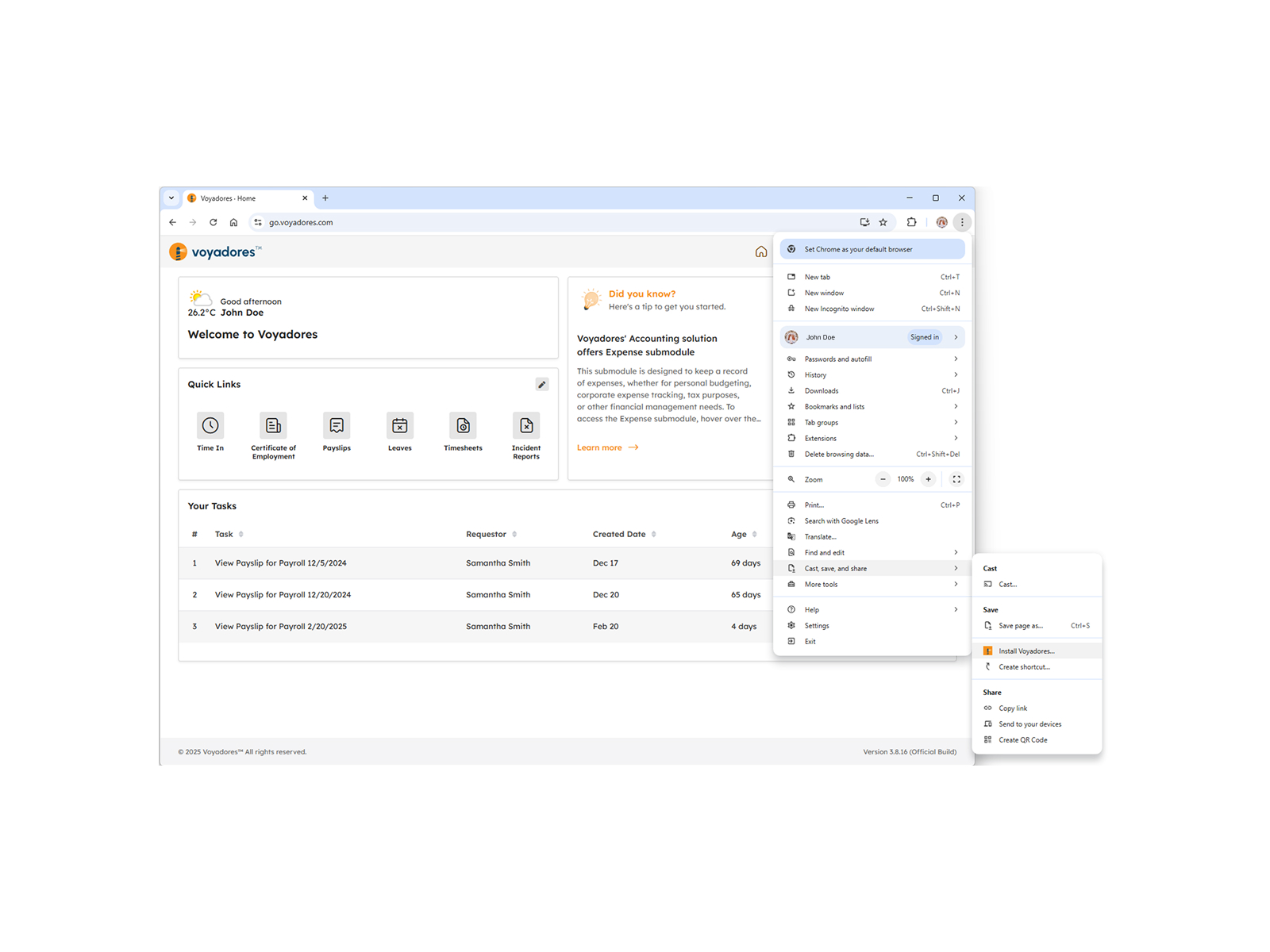Expand the Tab groups submenu
Image resolution: width=1270 pixels, height=952 pixels.
(872, 423)
